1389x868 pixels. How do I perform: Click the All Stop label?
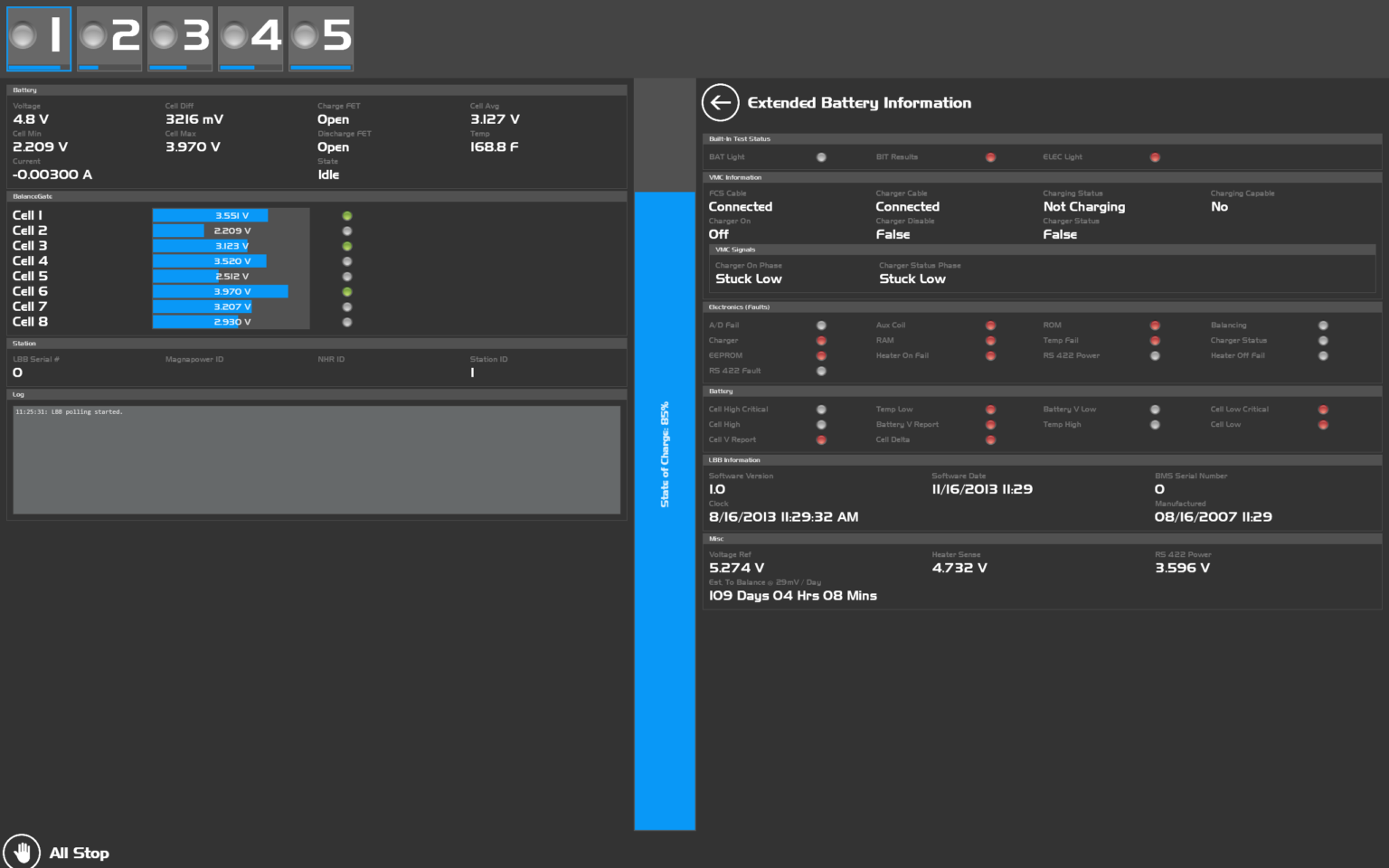coord(79,853)
